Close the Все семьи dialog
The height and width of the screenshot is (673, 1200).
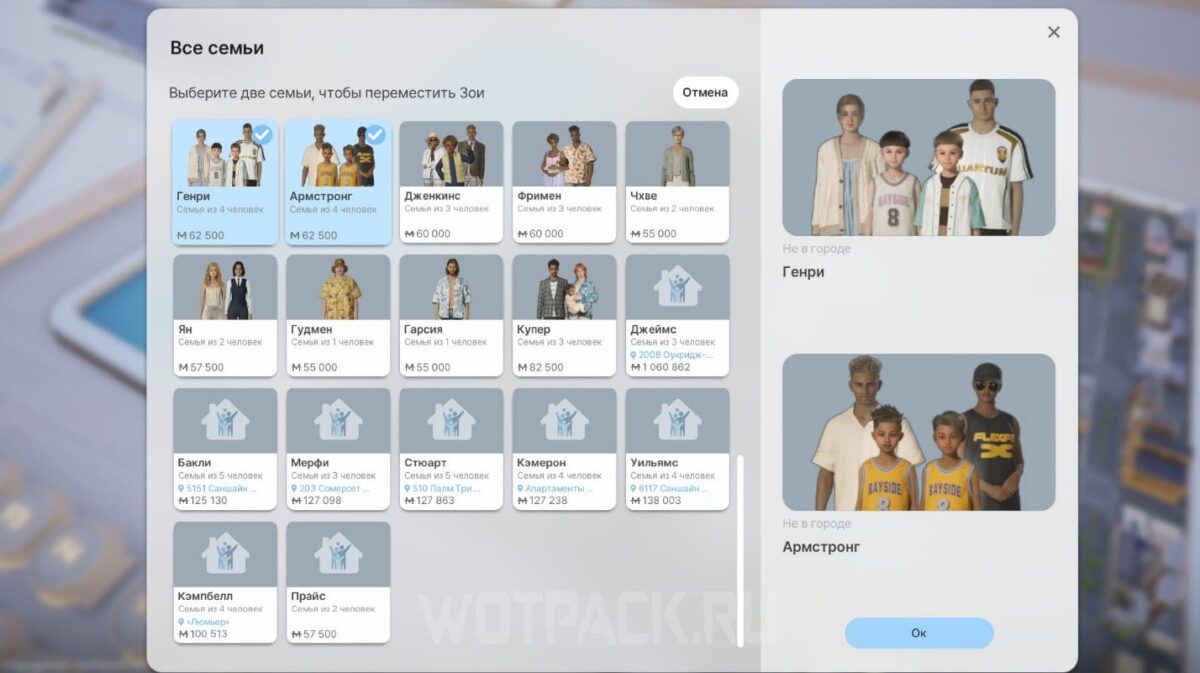tap(1053, 32)
